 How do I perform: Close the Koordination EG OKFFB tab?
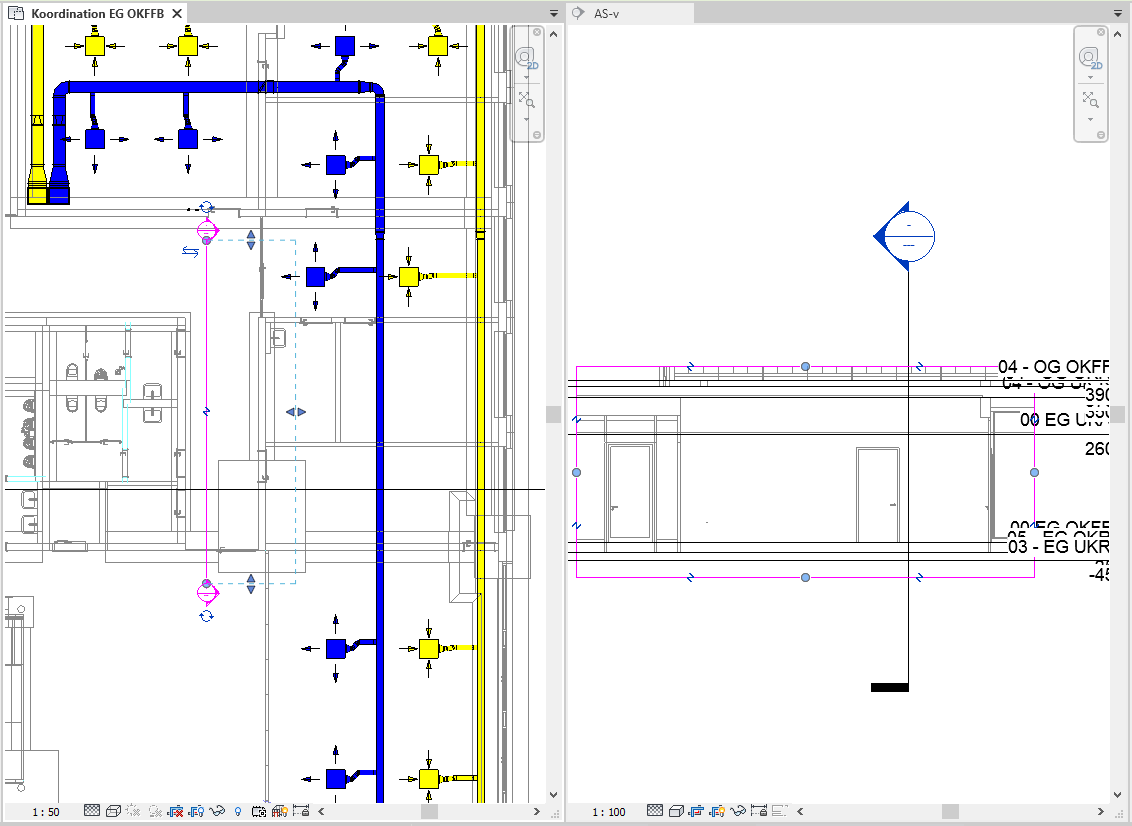pyautogui.click(x=177, y=14)
